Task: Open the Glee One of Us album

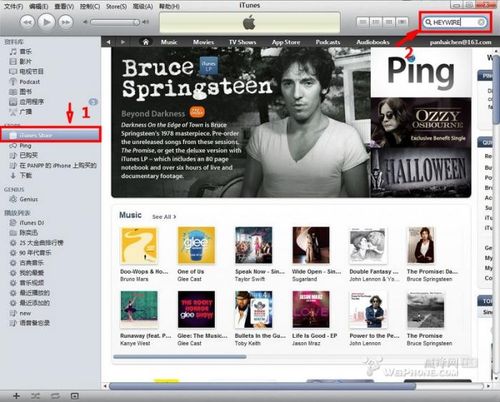Action: (196, 245)
